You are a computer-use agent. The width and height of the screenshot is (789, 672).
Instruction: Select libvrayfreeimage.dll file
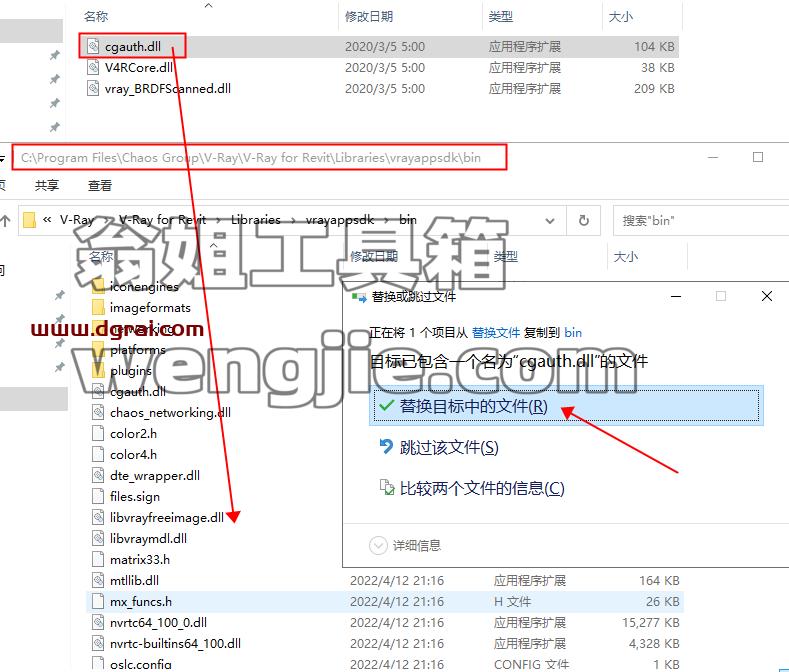[x=167, y=517]
